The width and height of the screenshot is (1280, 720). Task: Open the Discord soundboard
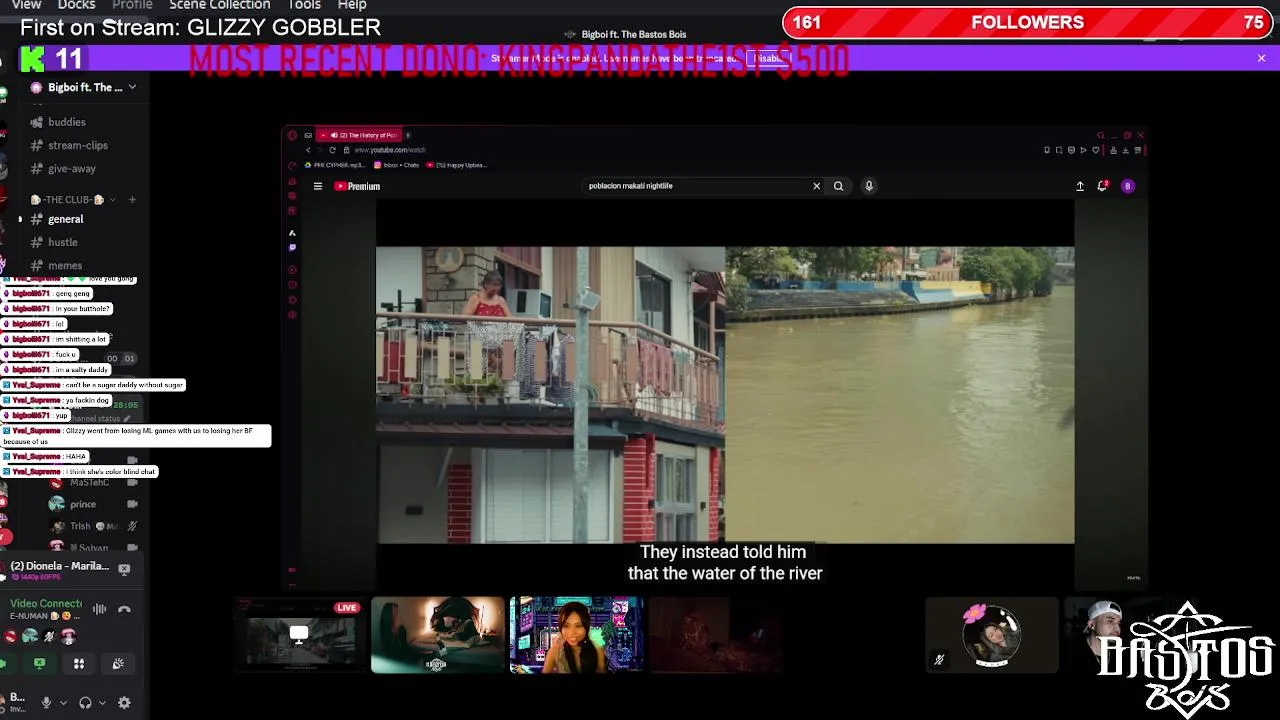(x=118, y=663)
